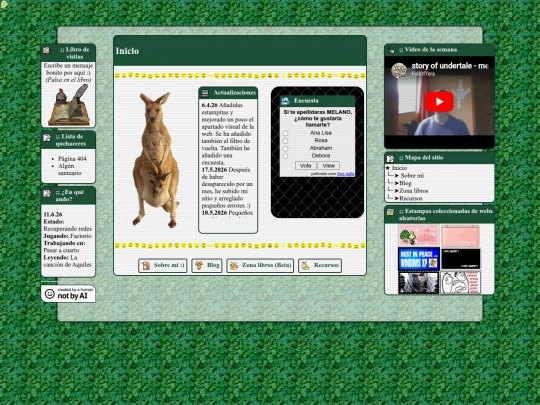The height and width of the screenshot is (405, 540).
Task: Click the Mapa del sitio header icon
Action: (x=390, y=158)
